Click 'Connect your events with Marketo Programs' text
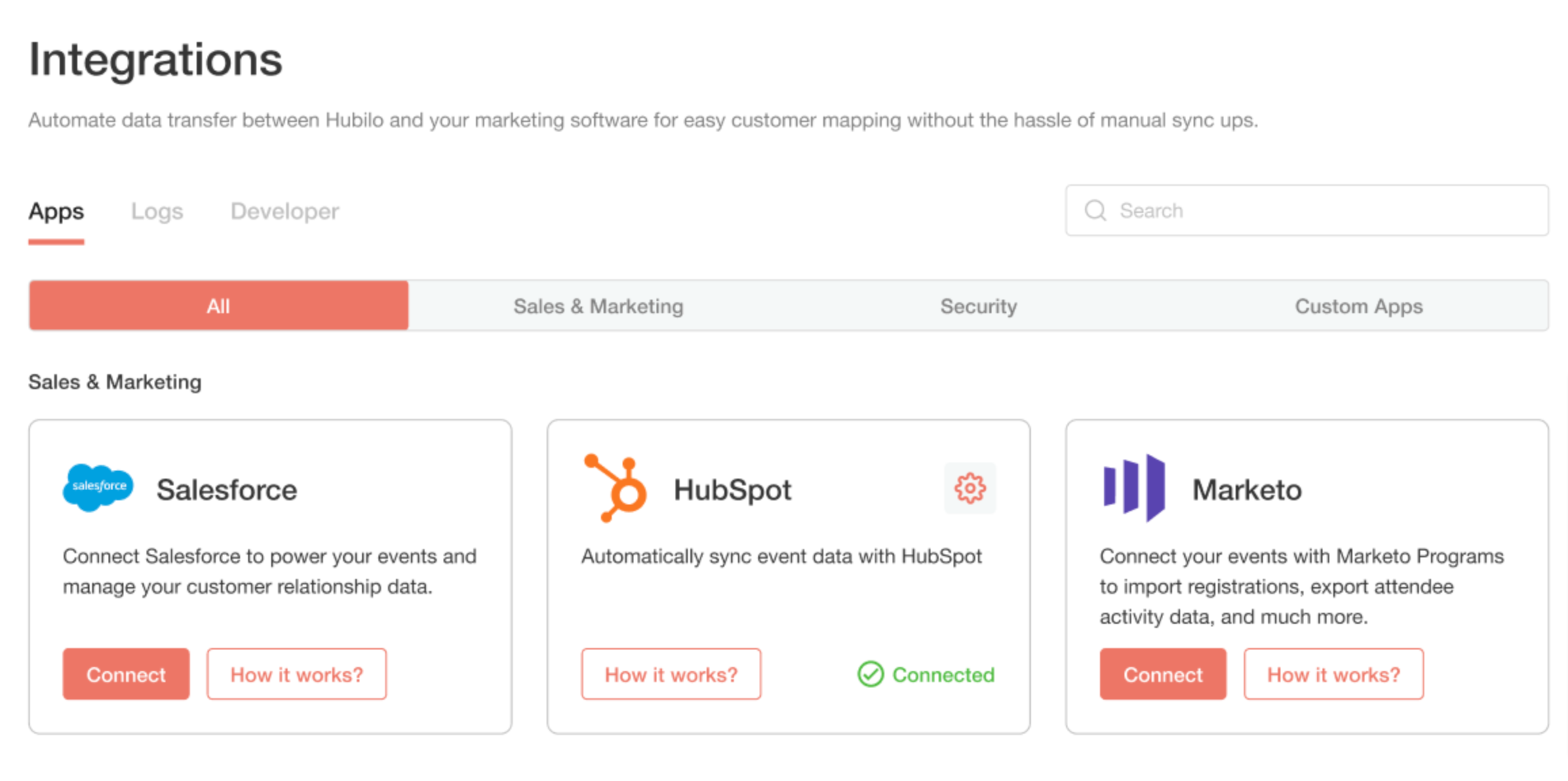Viewport: 1568px width, 781px height. (x=1301, y=586)
